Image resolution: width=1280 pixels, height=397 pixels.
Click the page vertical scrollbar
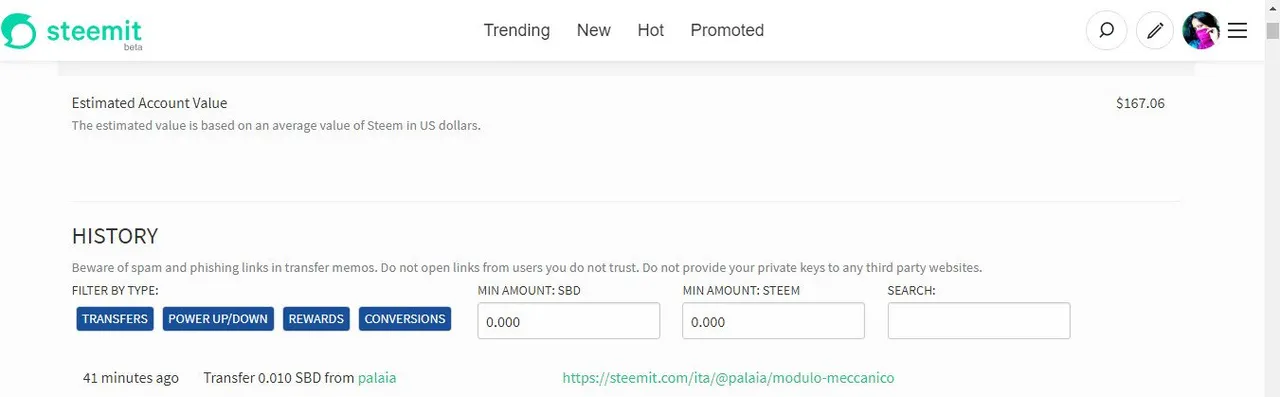(1272, 200)
